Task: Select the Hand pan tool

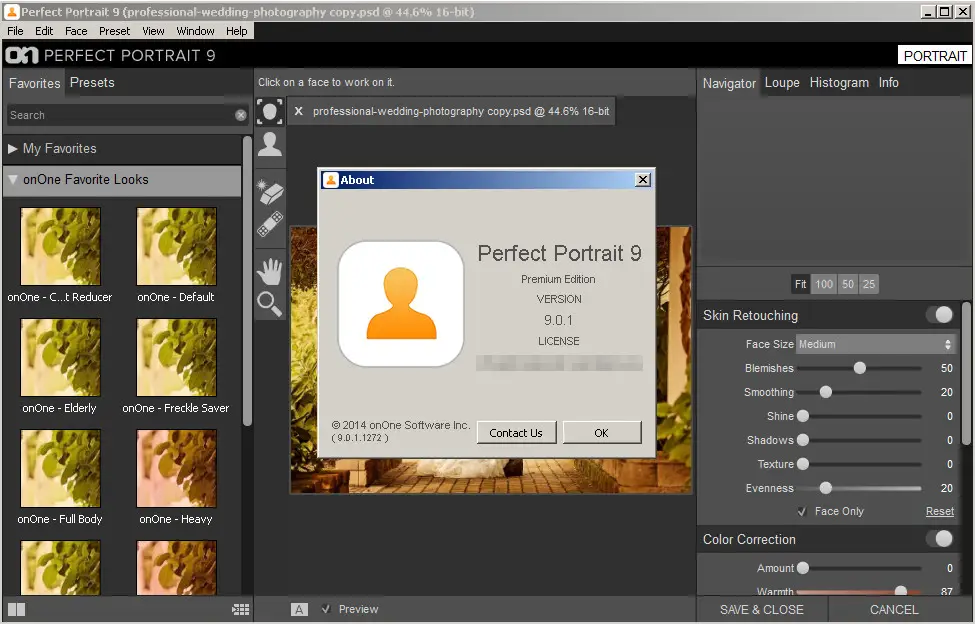Action: 270,271
